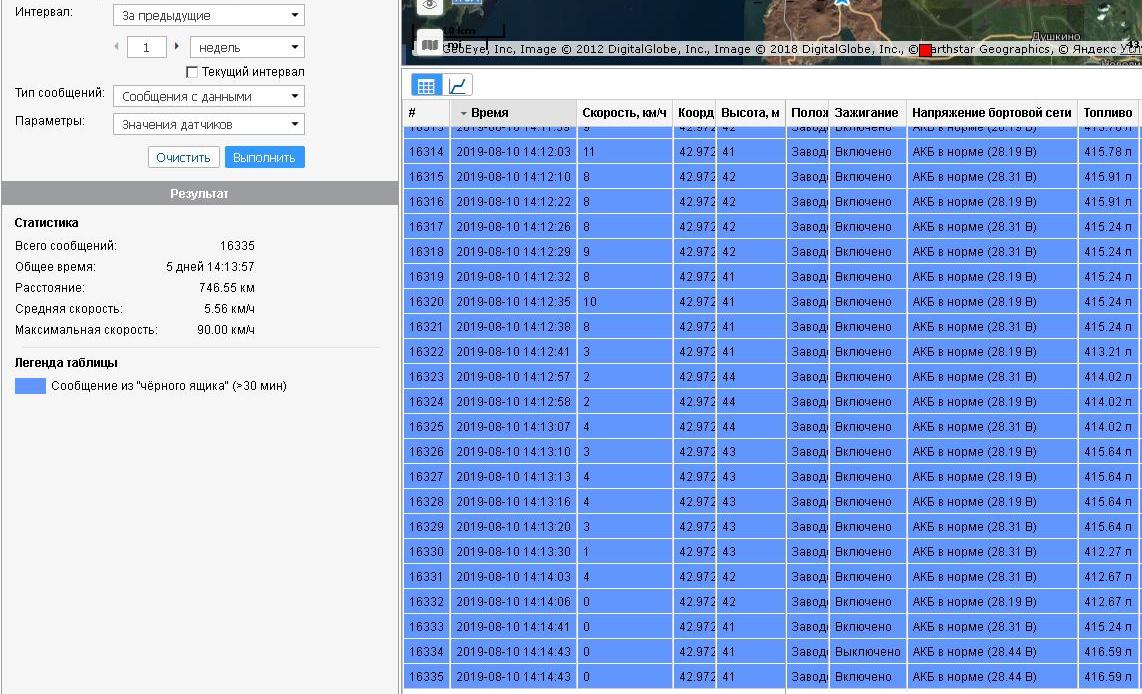Decrease interval count with left arrow
The image size is (1142, 694).
point(117,47)
